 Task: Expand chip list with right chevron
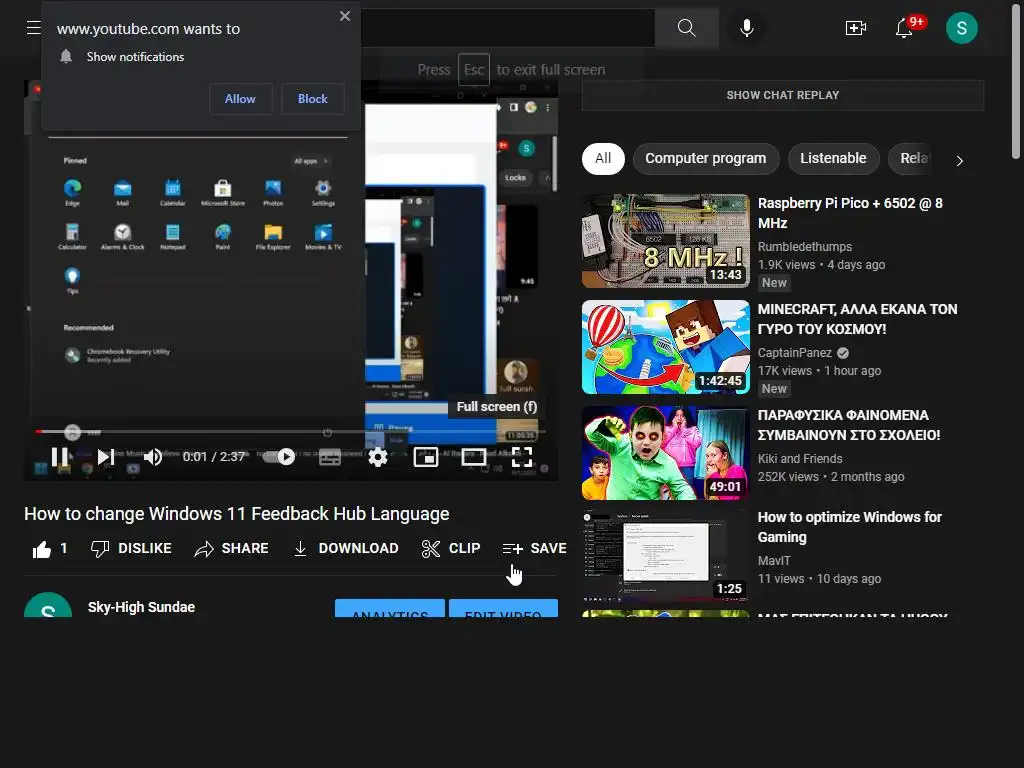point(959,161)
